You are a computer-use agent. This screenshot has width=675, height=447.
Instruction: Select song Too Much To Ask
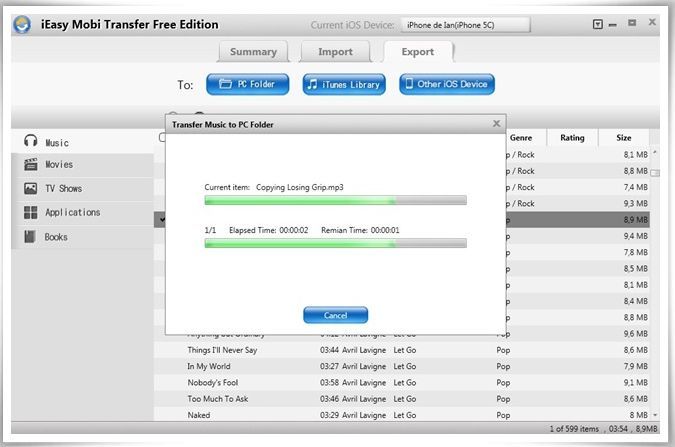coord(218,399)
